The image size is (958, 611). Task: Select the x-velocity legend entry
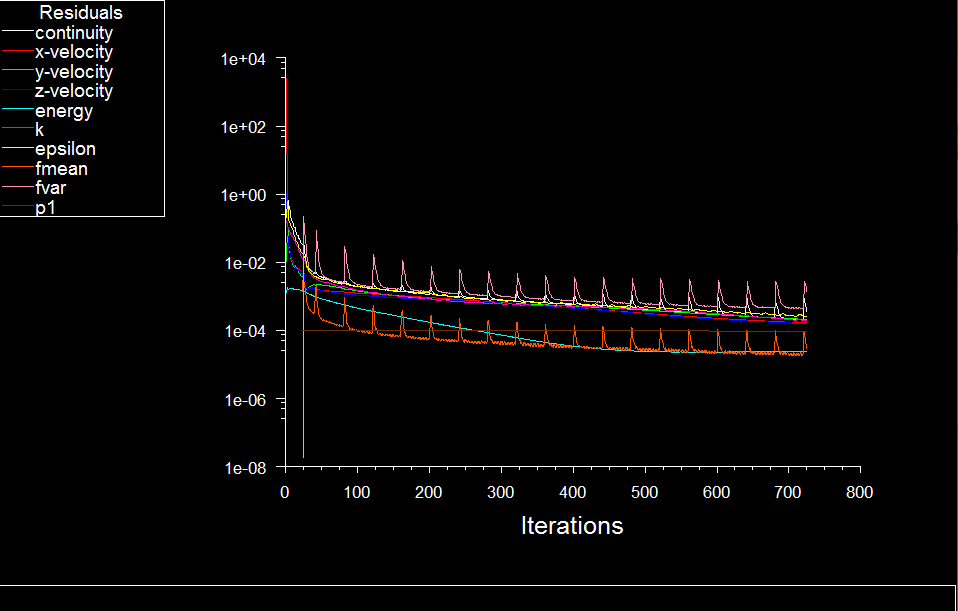[74, 52]
